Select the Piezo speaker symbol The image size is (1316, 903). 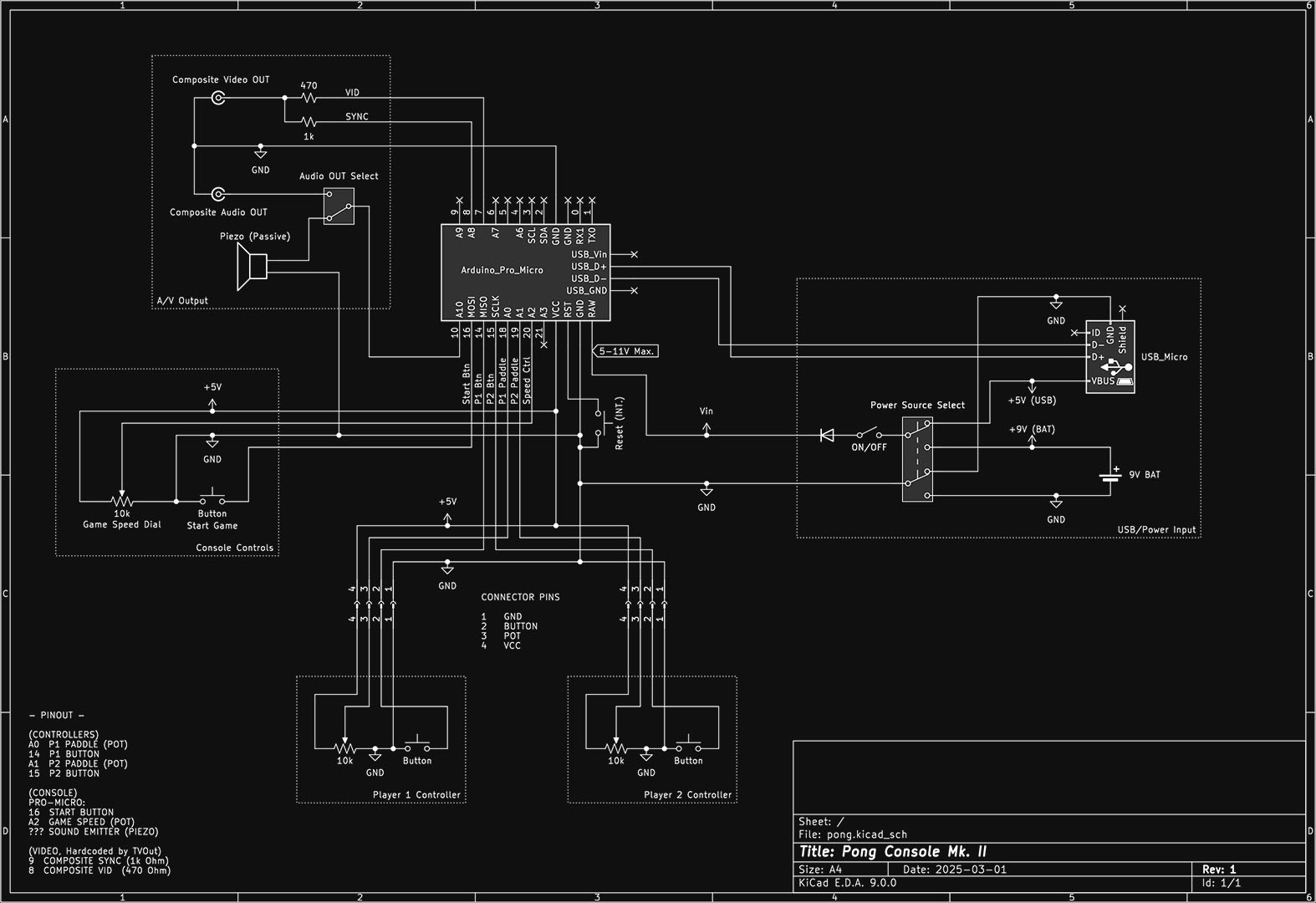[252, 268]
